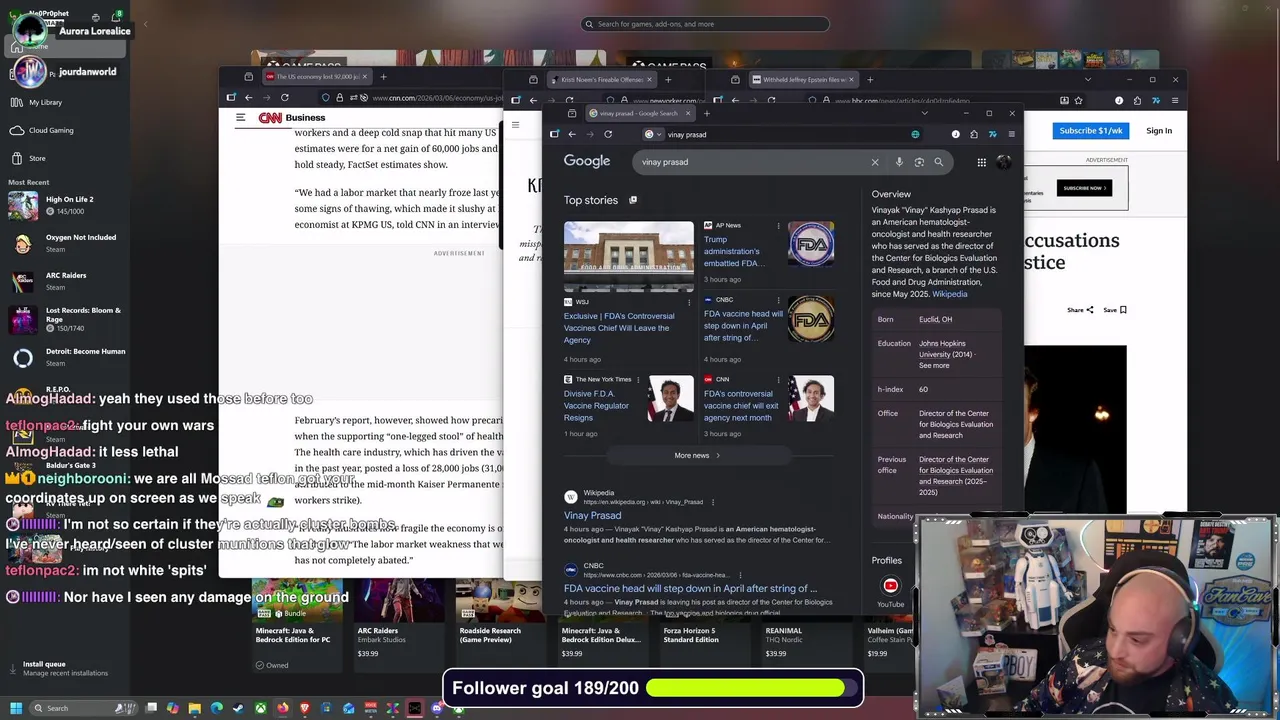The image size is (1280, 720).
Task: Click the CNN Business logo
Action: [x=292, y=118]
